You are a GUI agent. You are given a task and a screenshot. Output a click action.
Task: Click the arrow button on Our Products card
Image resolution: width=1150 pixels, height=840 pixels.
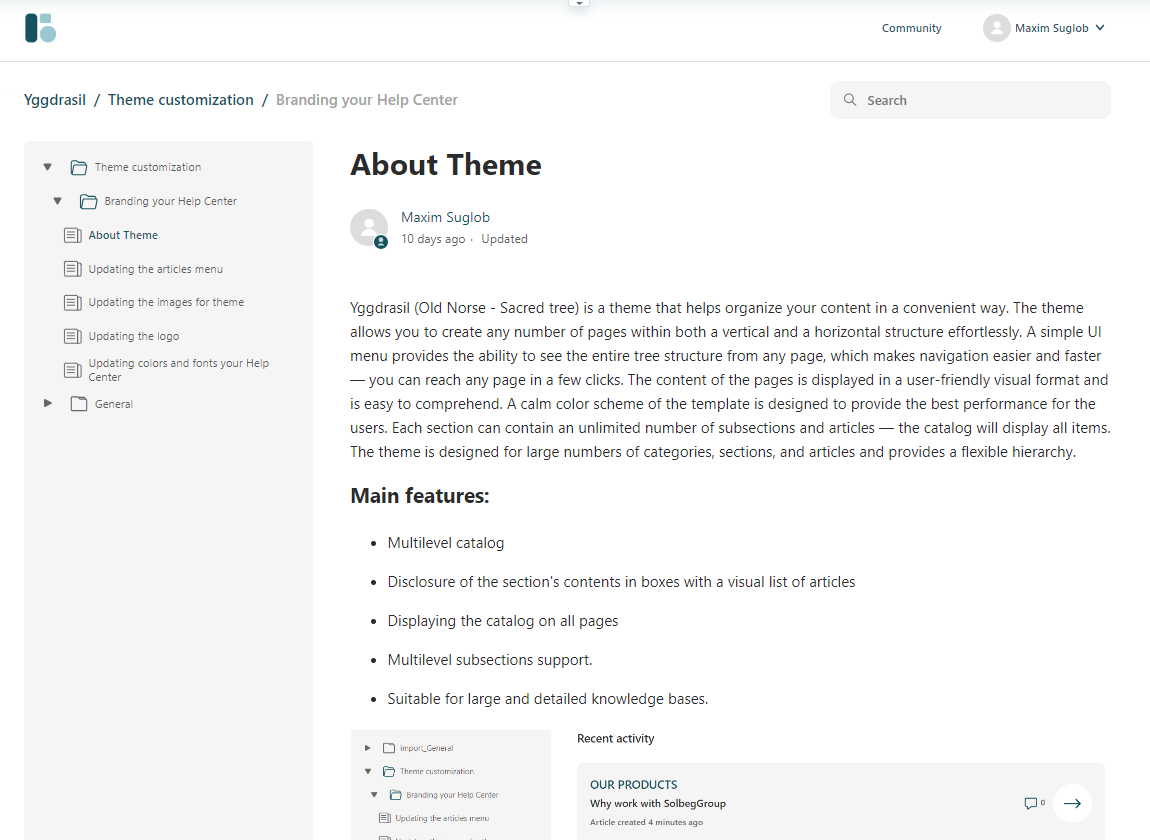pyautogui.click(x=1072, y=803)
